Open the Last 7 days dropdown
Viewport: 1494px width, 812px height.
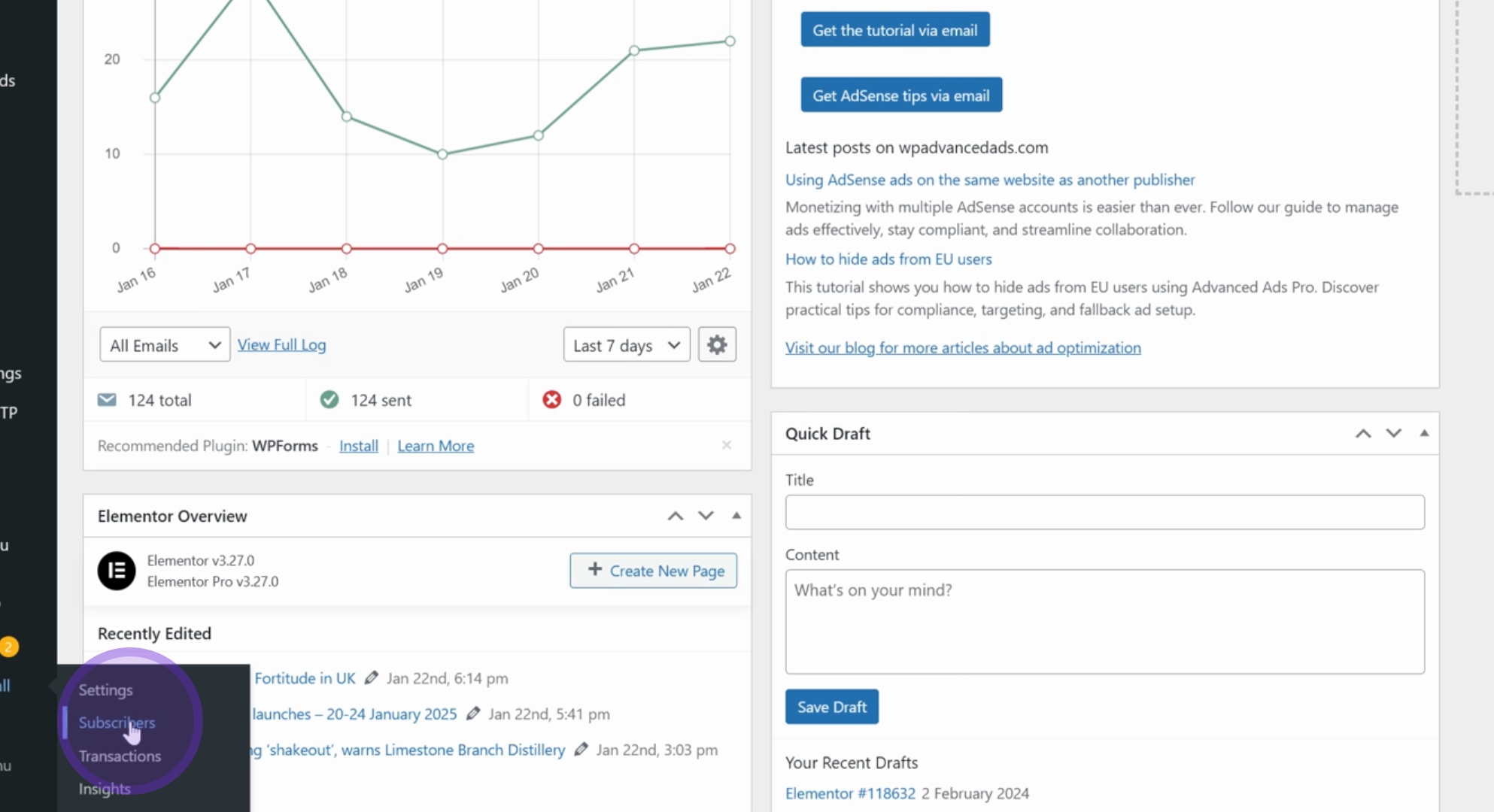[x=627, y=344]
